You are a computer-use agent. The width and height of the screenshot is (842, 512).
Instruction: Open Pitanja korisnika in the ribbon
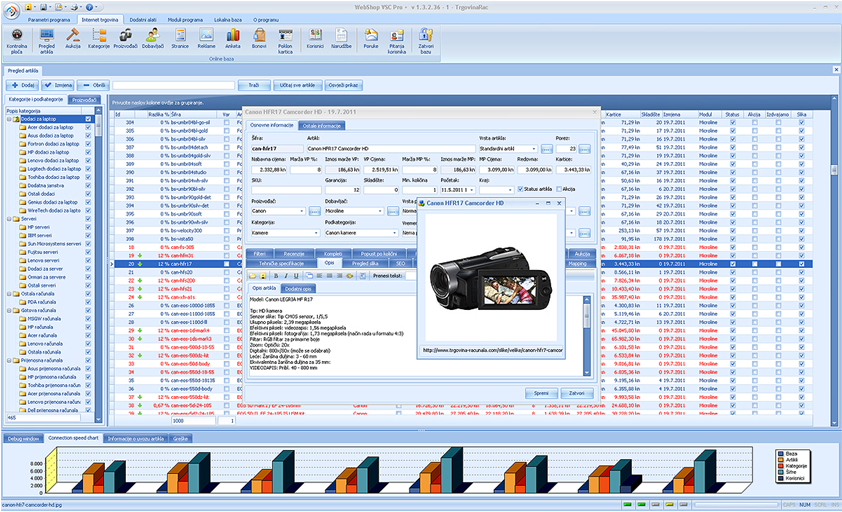[397, 41]
